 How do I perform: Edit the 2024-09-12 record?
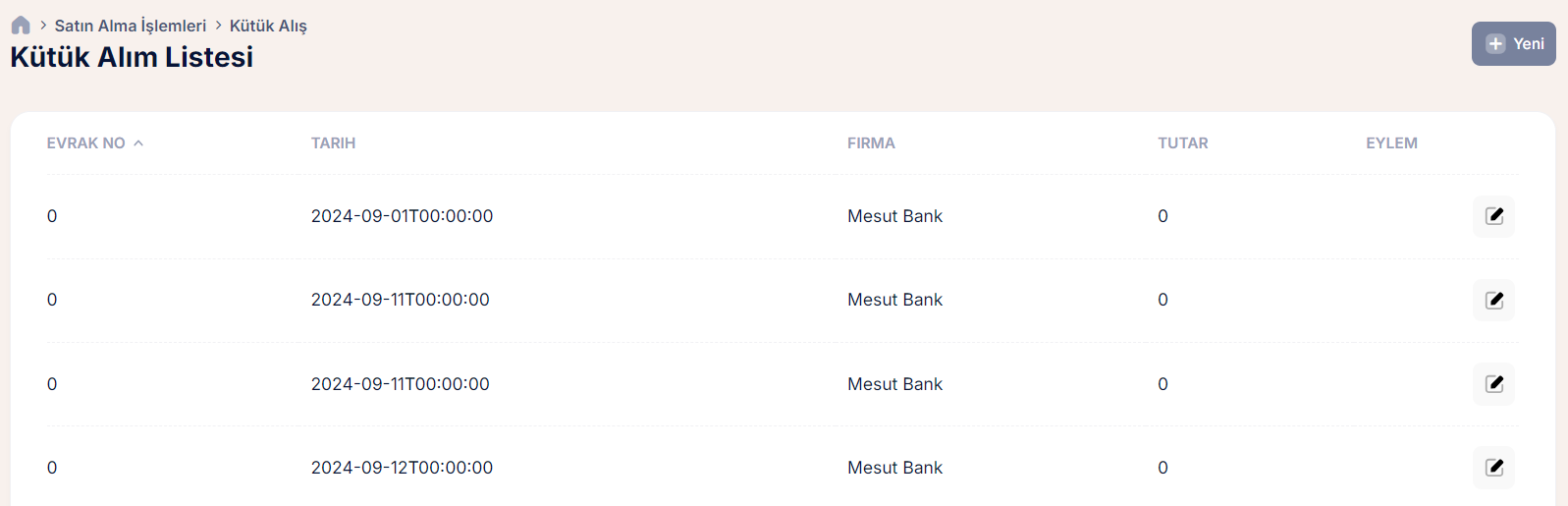[1493, 468]
